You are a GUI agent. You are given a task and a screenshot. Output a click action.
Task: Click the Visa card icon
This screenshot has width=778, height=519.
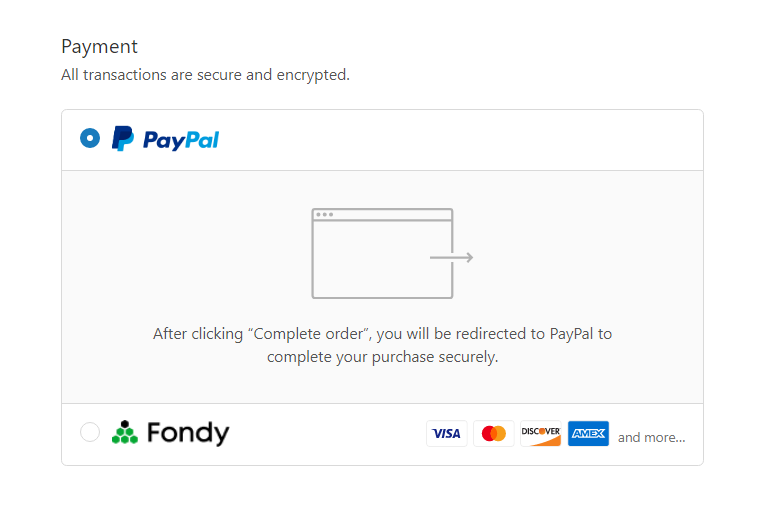(447, 434)
